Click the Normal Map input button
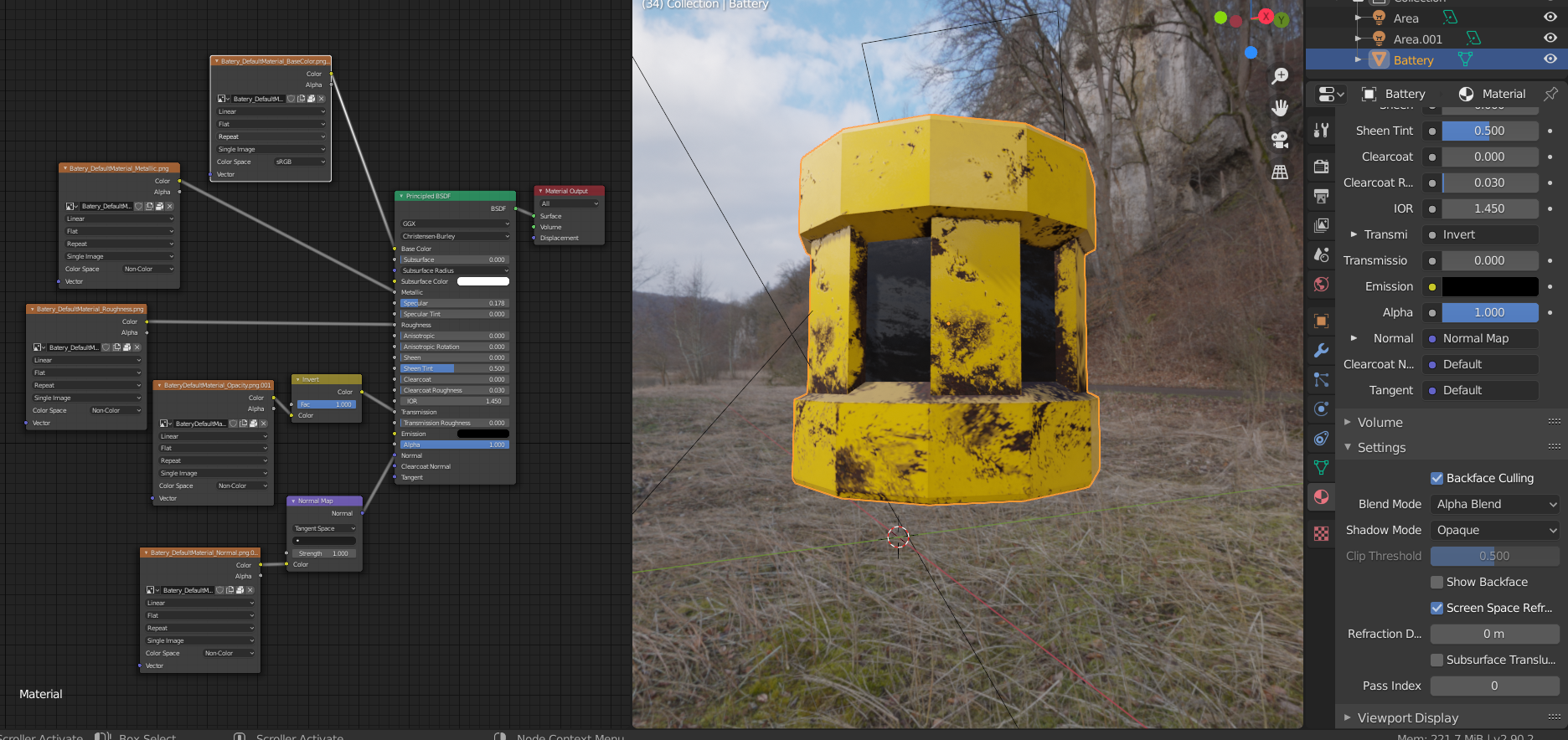 click(1480, 338)
